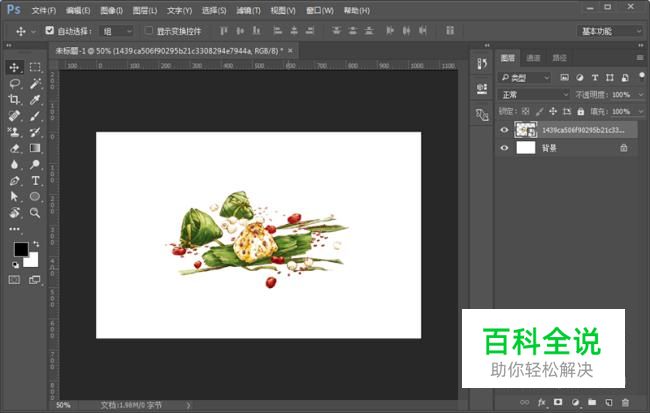Link layers with chain icon
This screenshot has height=413, width=650.
(524, 402)
